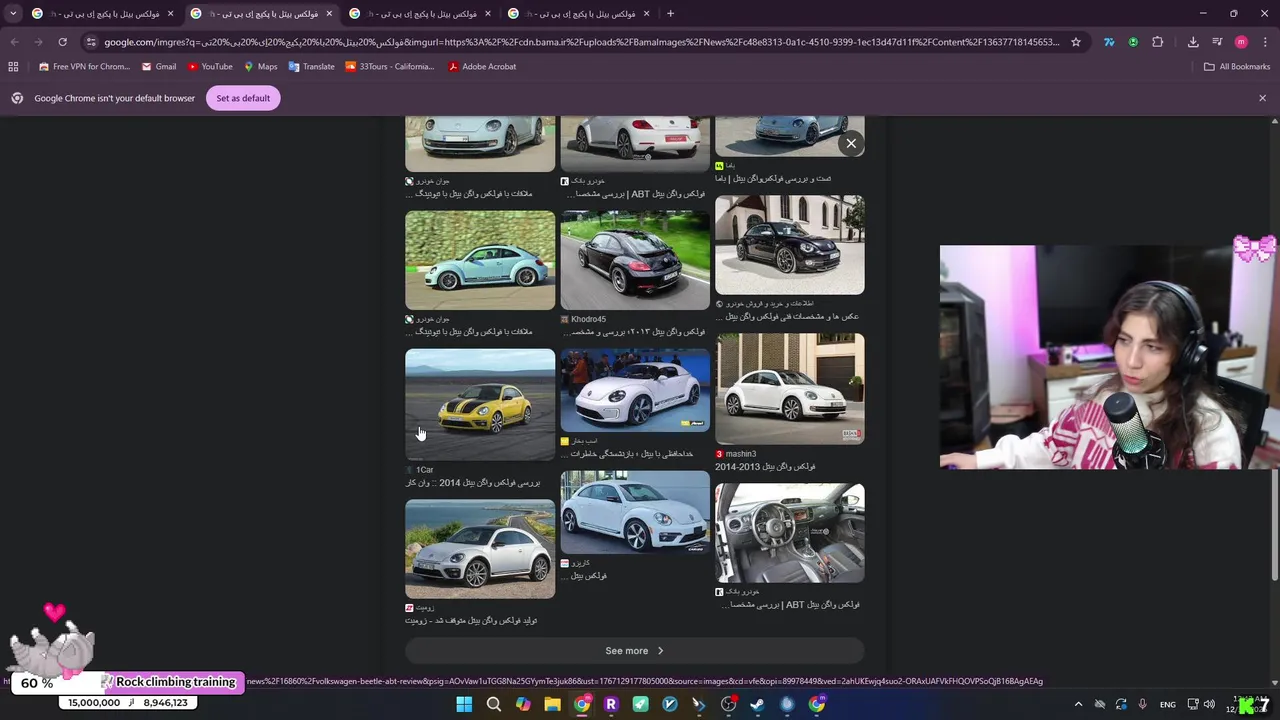Open Free VPN for Chrome bookmark
Image resolution: width=1280 pixels, height=720 pixels.
tap(84, 66)
